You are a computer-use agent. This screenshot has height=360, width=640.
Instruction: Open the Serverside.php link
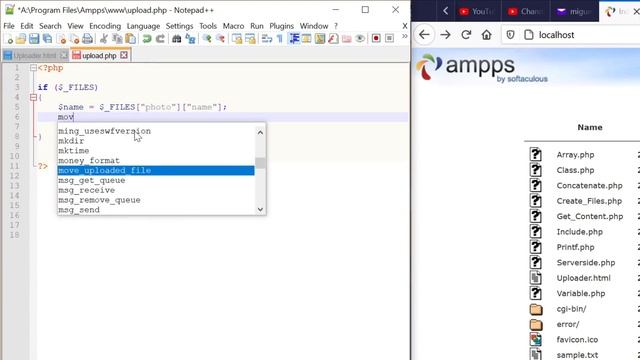586,262
